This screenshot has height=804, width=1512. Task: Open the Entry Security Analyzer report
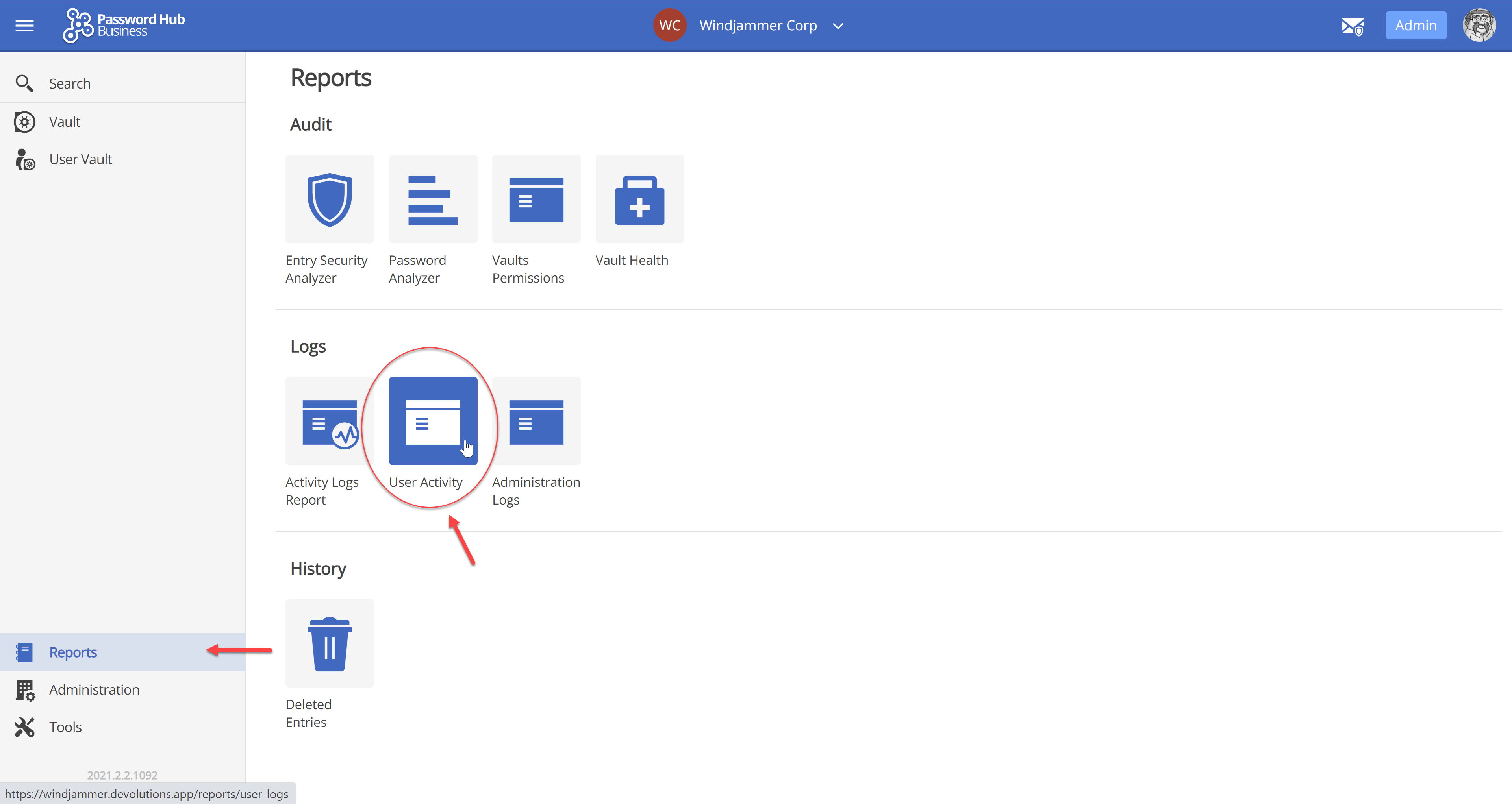coord(329,200)
